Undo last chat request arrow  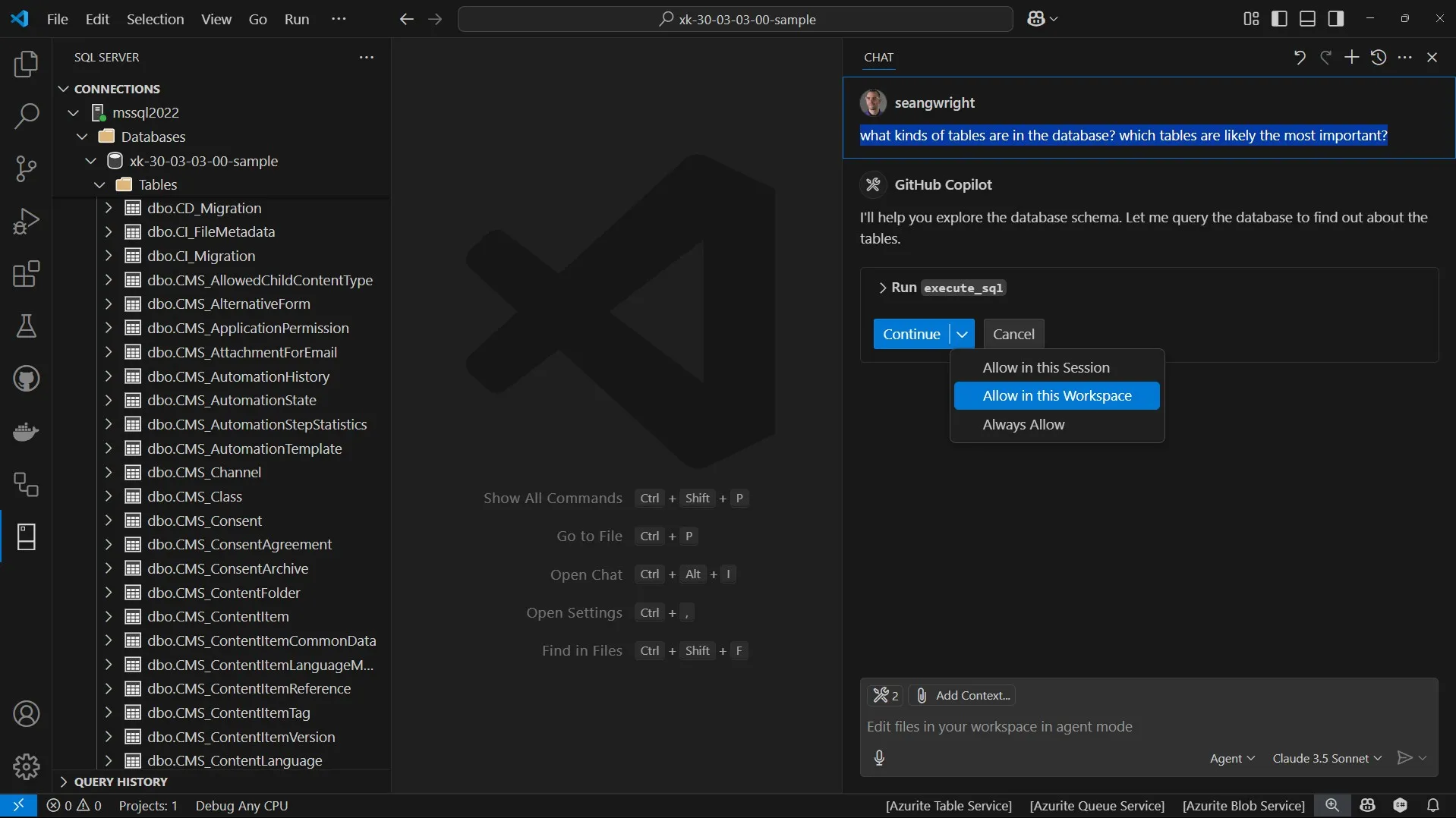(x=1300, y=58)
